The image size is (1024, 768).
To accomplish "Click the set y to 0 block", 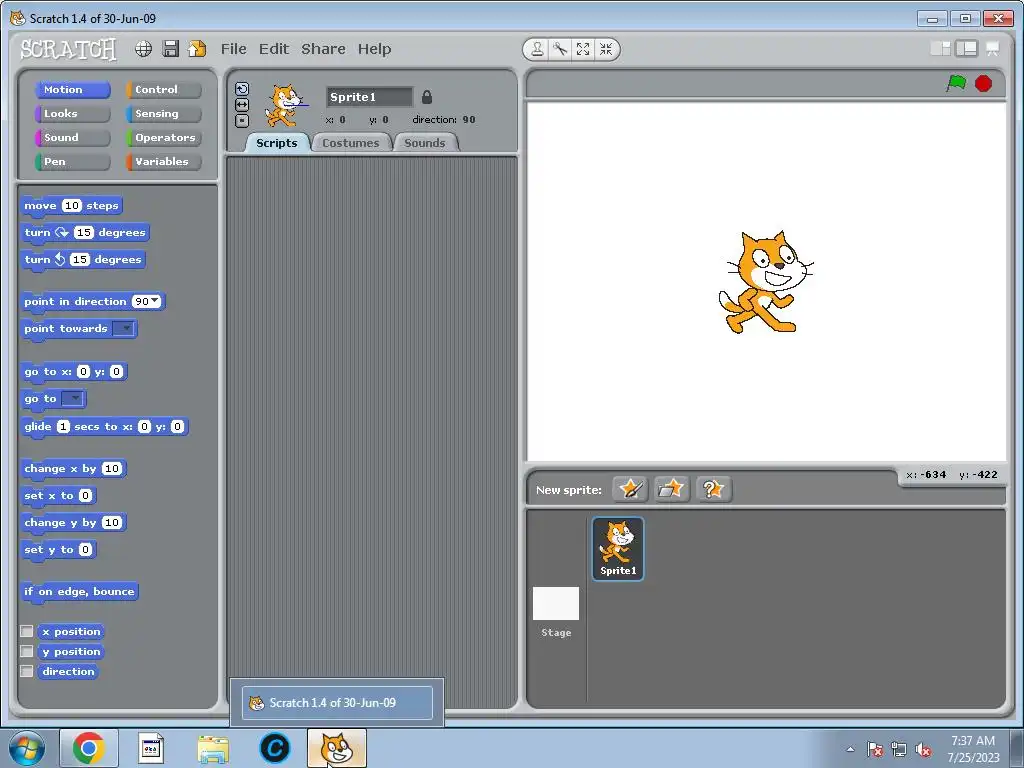I will pyautogui.click(x=58, y=550).
